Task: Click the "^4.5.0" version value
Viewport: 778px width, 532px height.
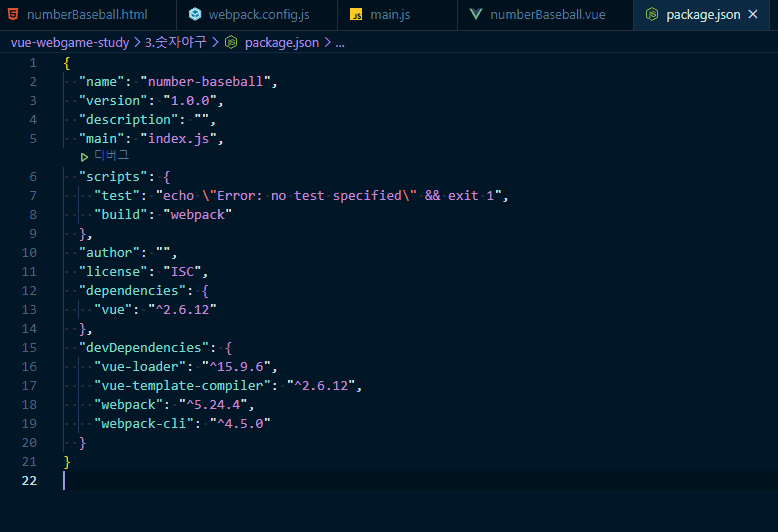Action: pyautogui.click(x=240, y=424)
